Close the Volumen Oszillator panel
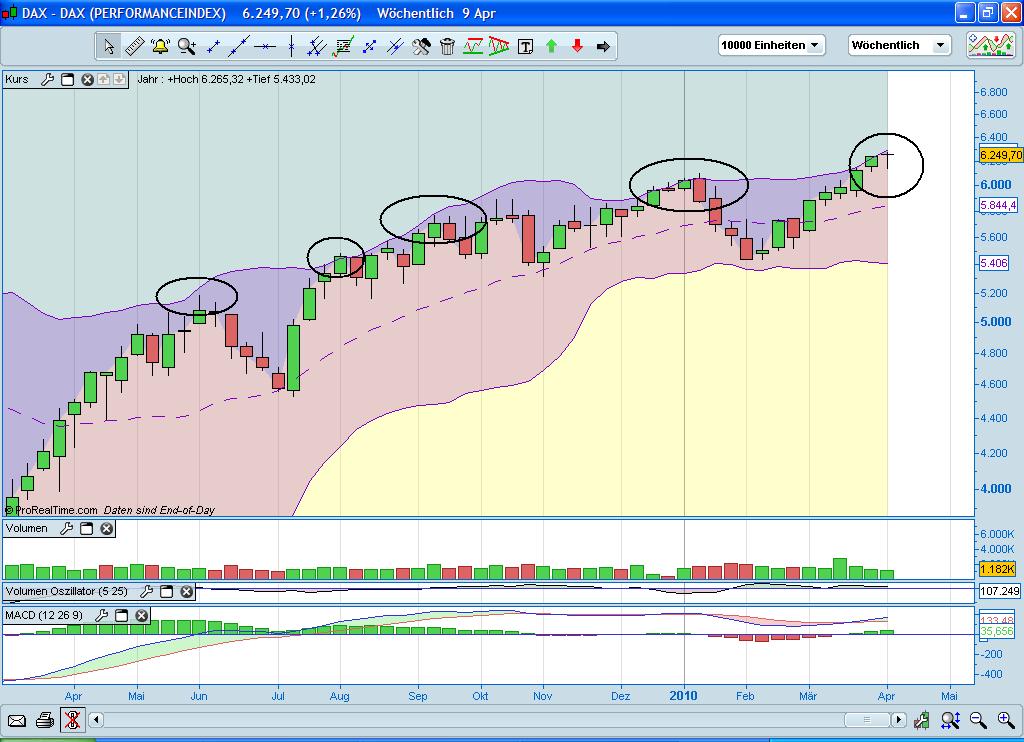The image size is (1024, 742). click(x=185, y=591)
